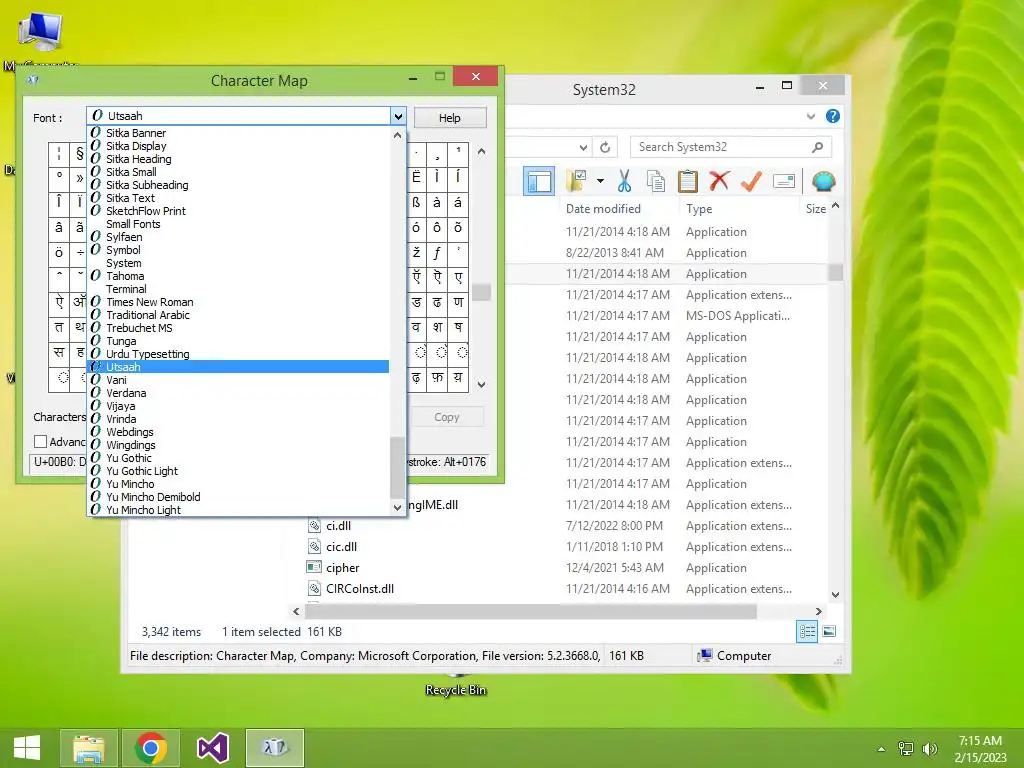Viewport: 1024px width, 768px height.
Task: Click the Help button in Character Map
Action: [x=450, y=118]
